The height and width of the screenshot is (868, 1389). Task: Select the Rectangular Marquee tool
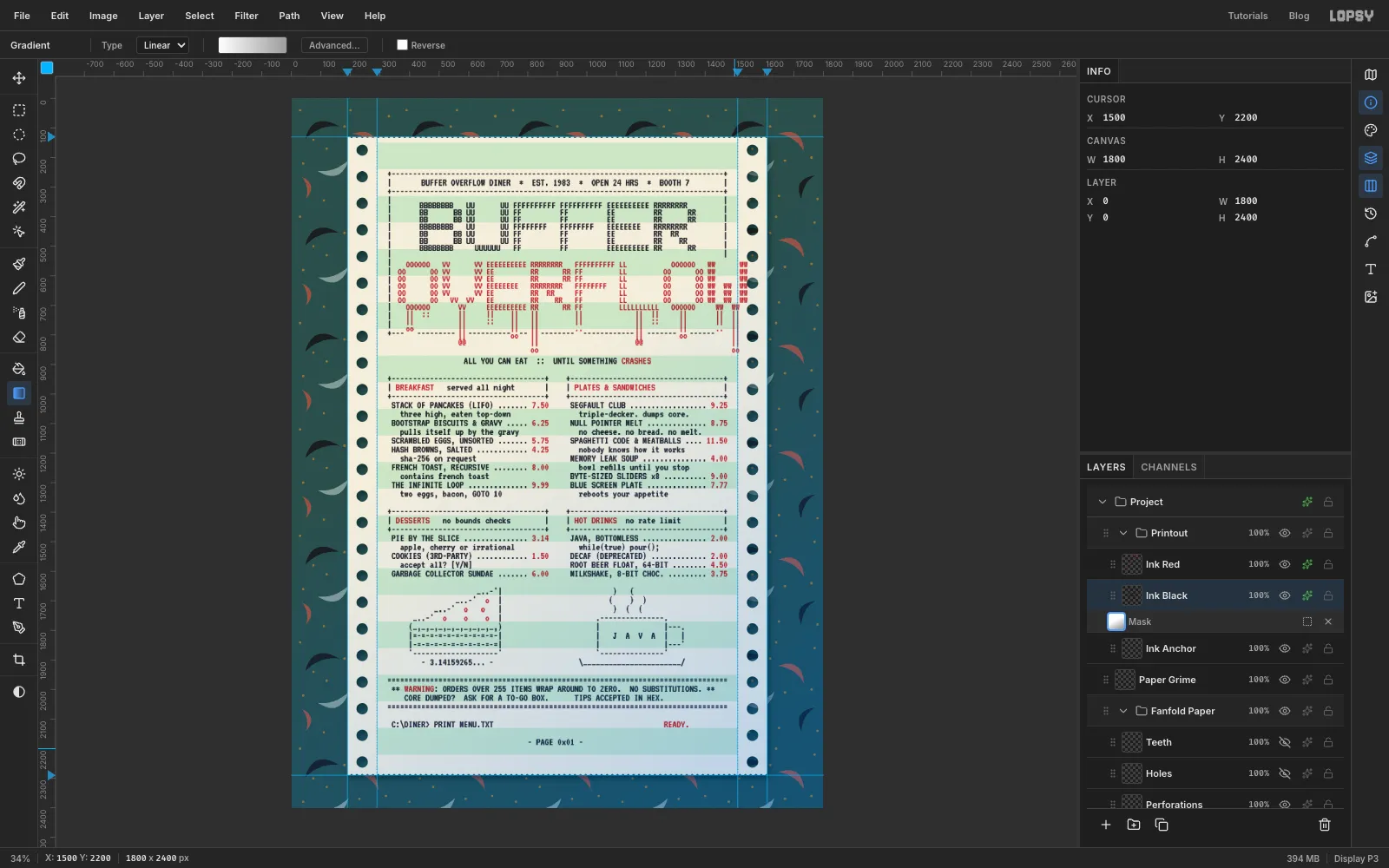(19, 110)
